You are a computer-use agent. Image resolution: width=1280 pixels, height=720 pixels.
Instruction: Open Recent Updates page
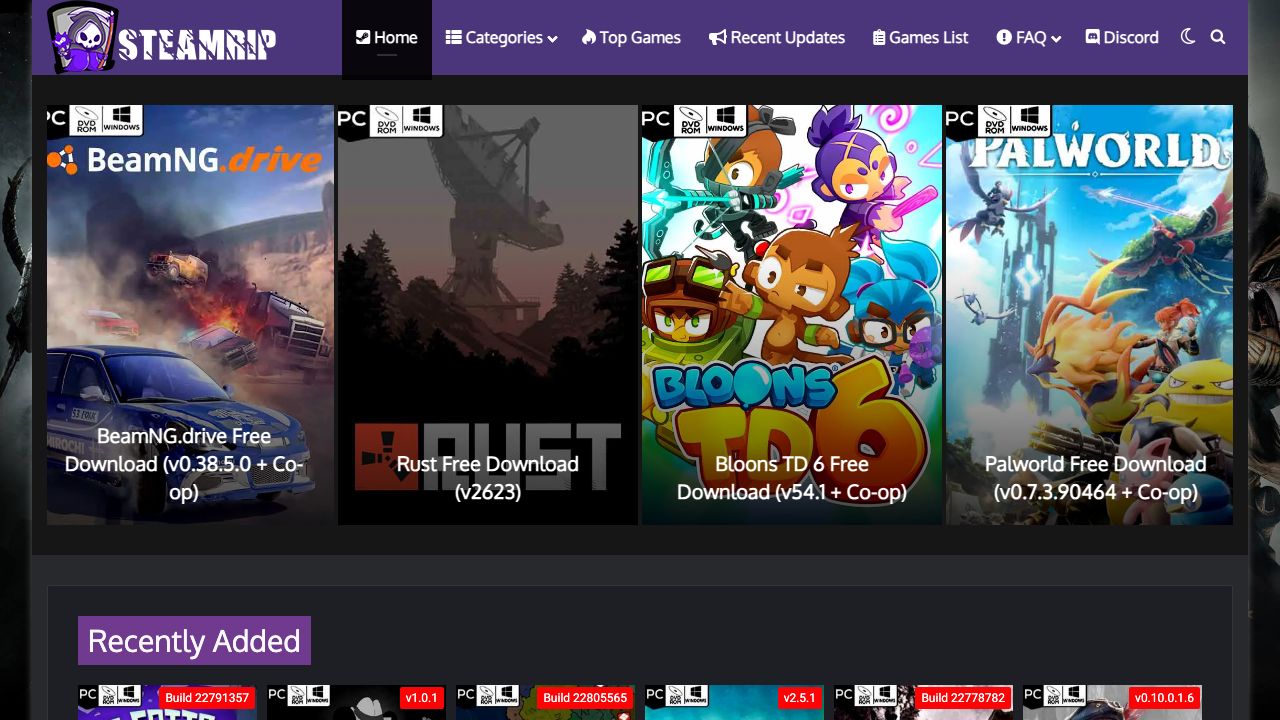[777, 38]
